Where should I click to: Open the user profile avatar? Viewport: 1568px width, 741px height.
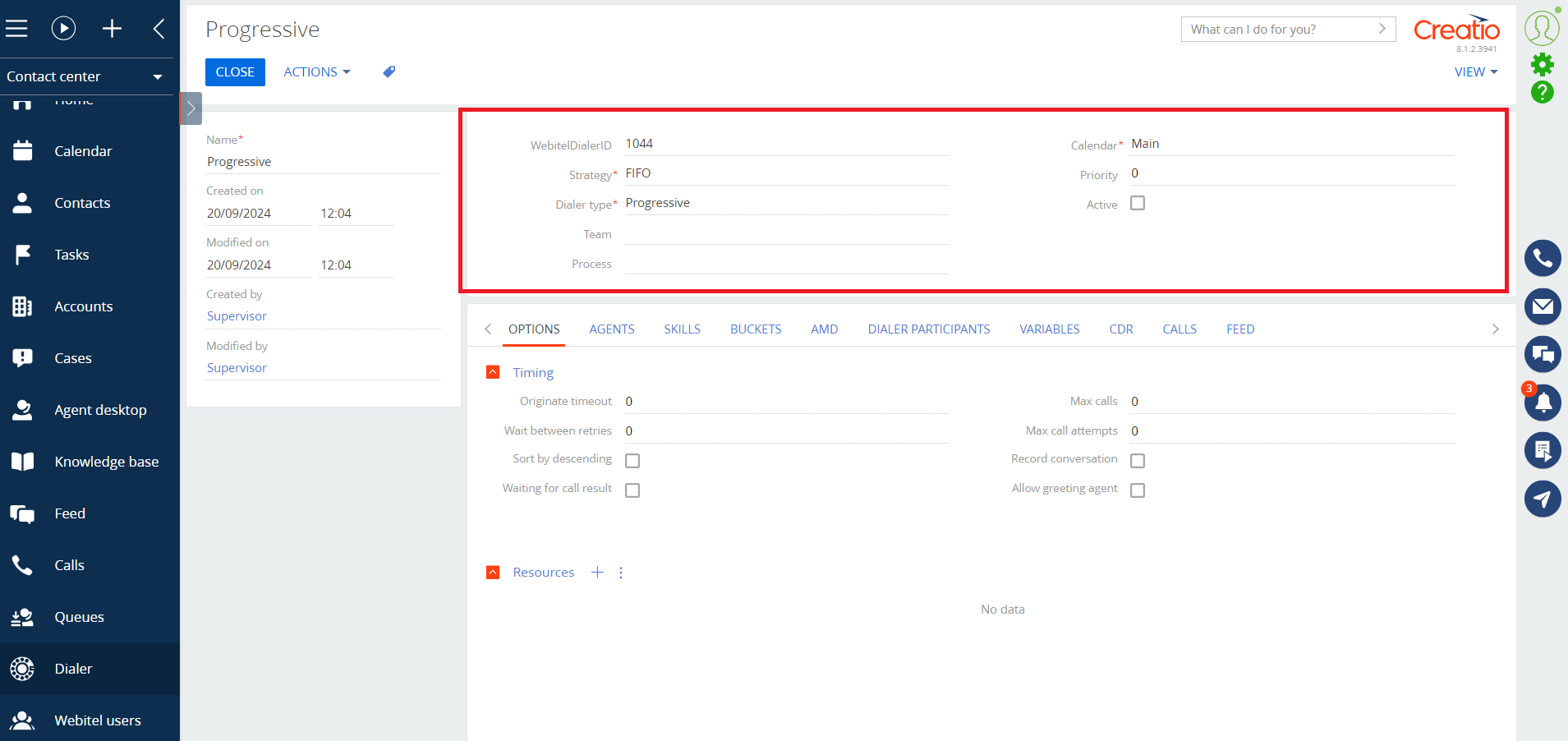(x=1542, y=27)
